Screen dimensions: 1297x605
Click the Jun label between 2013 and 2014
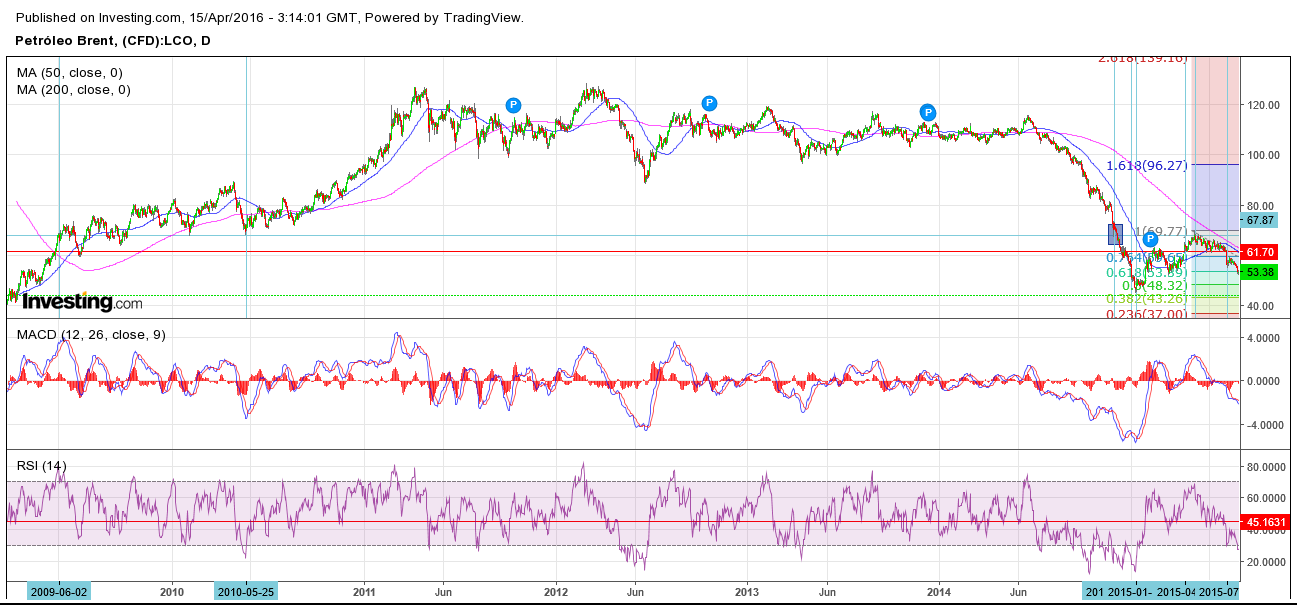828,591
